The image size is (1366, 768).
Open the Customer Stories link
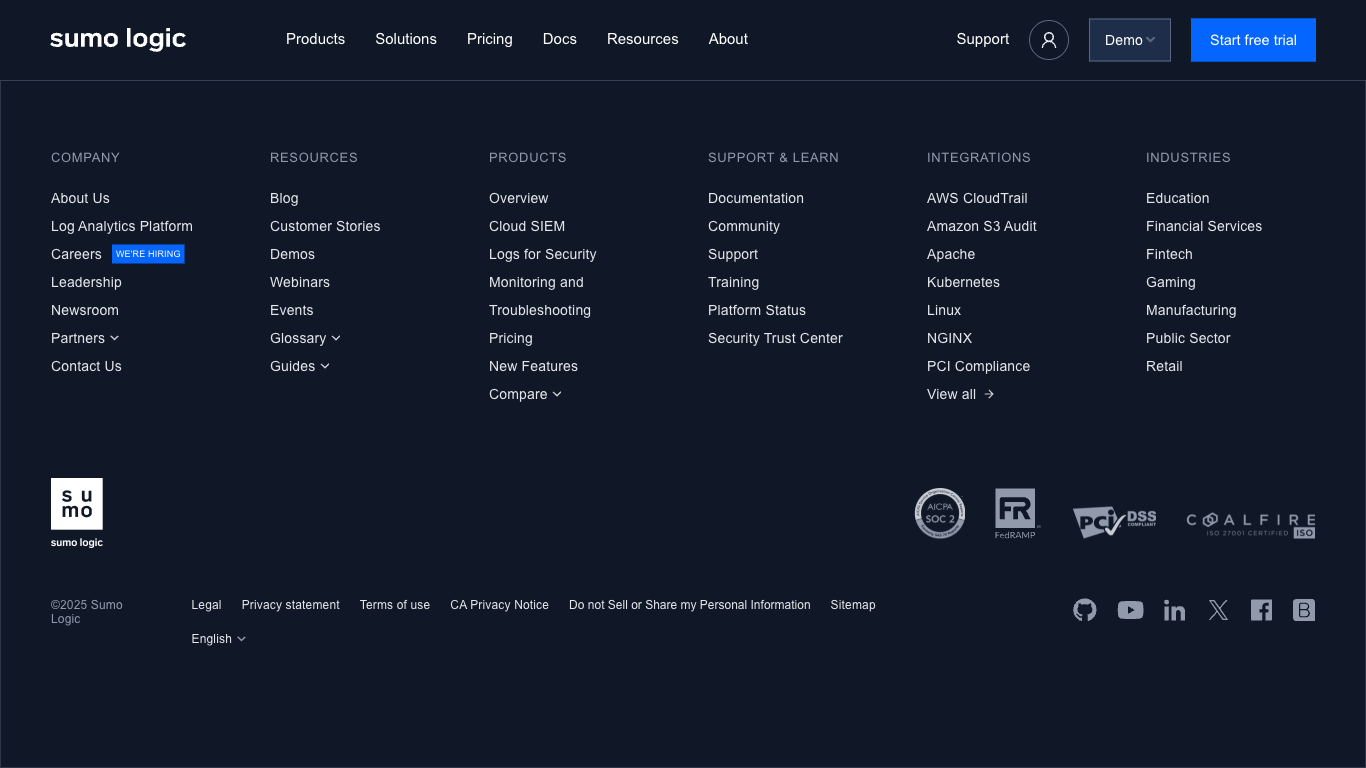[x=325, y=226]
